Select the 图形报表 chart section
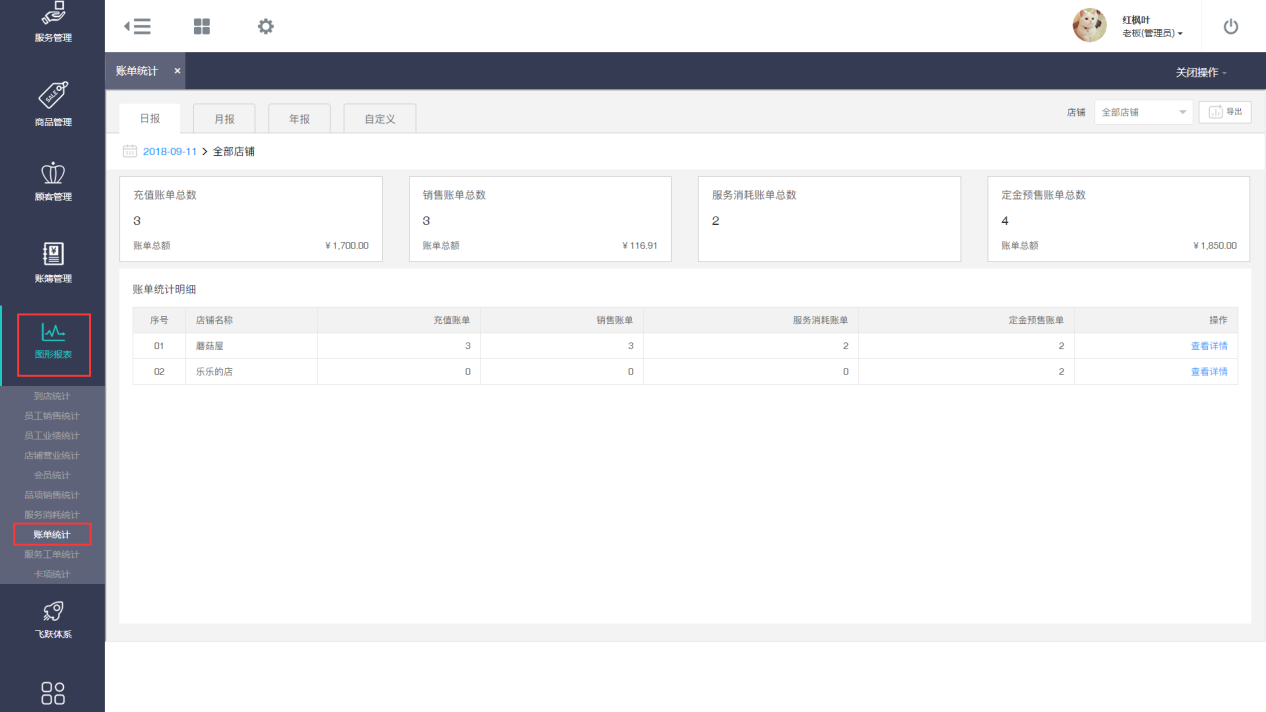Image resolution: width=1266 pixels, height=712 pixels. (x=53, y=344)
